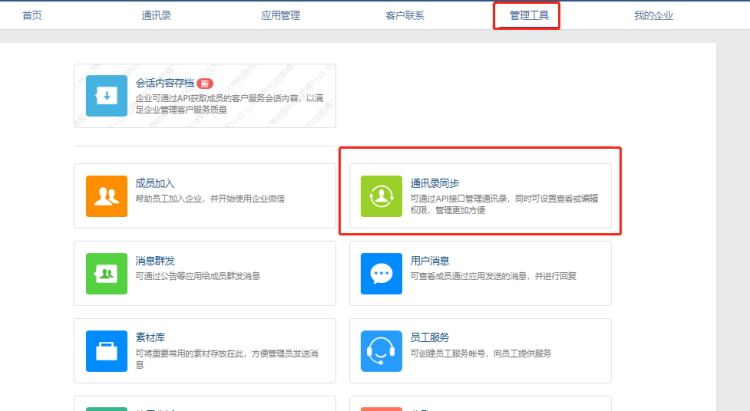The width and height of the screenshot is (750, 411).
Task: Click the green 通讯录同步 sync icon
Action: [382, 195]
